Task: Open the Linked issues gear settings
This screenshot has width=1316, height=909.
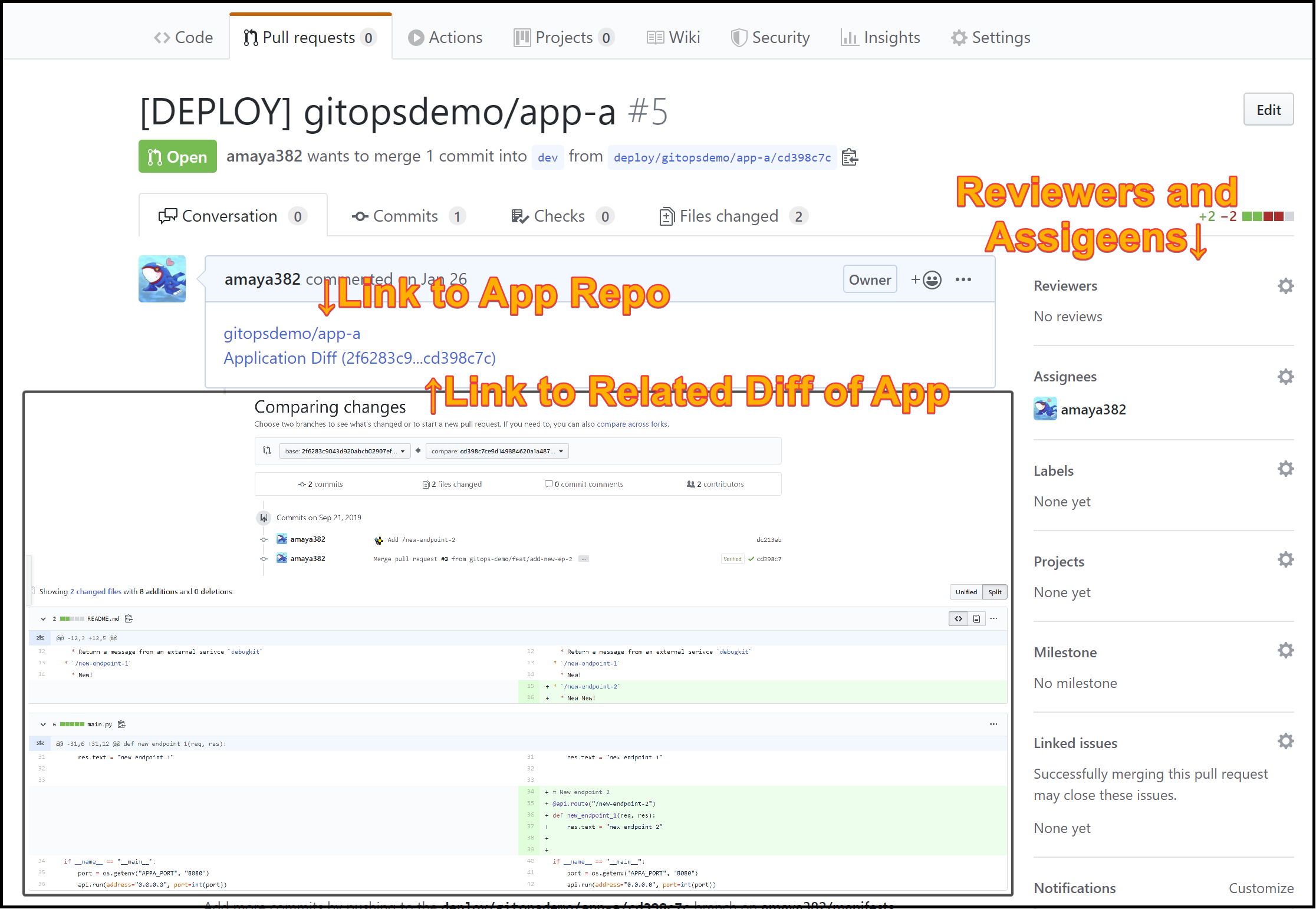Action: click(1285, 741)
